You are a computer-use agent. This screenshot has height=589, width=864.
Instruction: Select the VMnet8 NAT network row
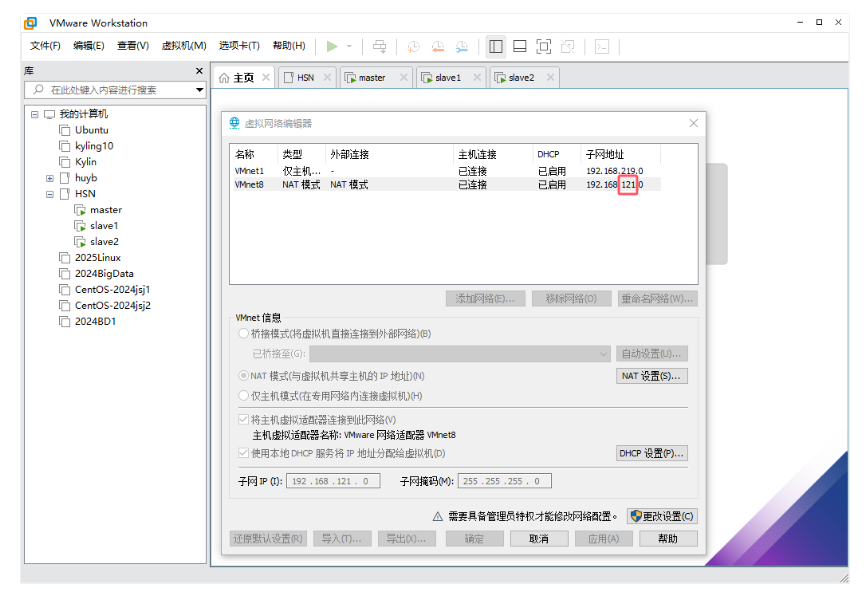(445, 185)
